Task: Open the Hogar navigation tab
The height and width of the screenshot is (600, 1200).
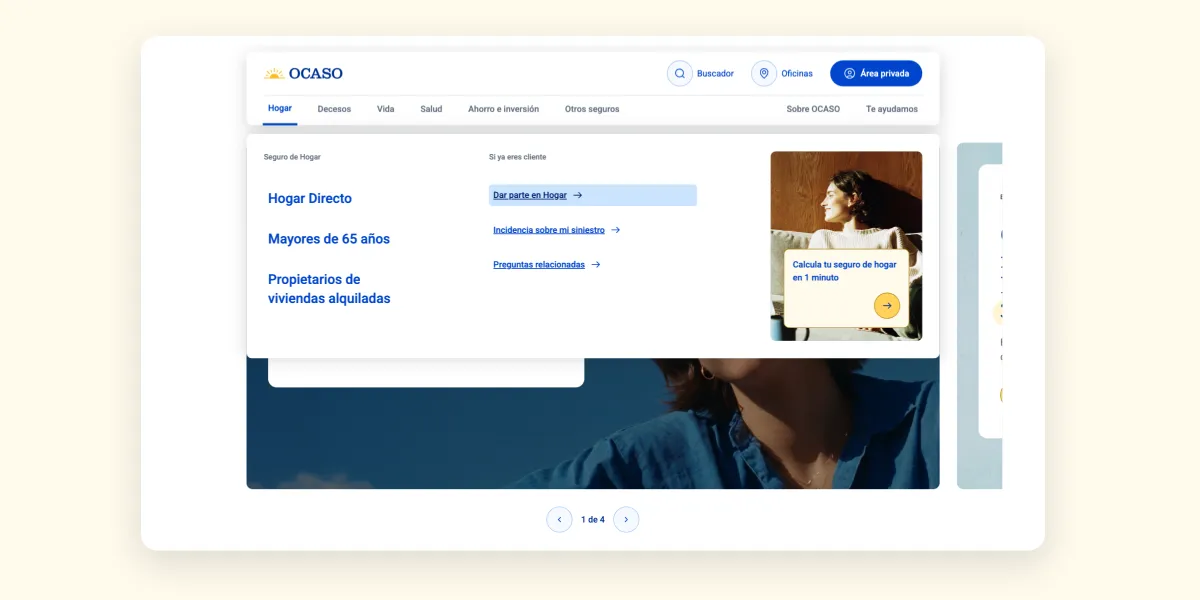Action: click(280, 108)
